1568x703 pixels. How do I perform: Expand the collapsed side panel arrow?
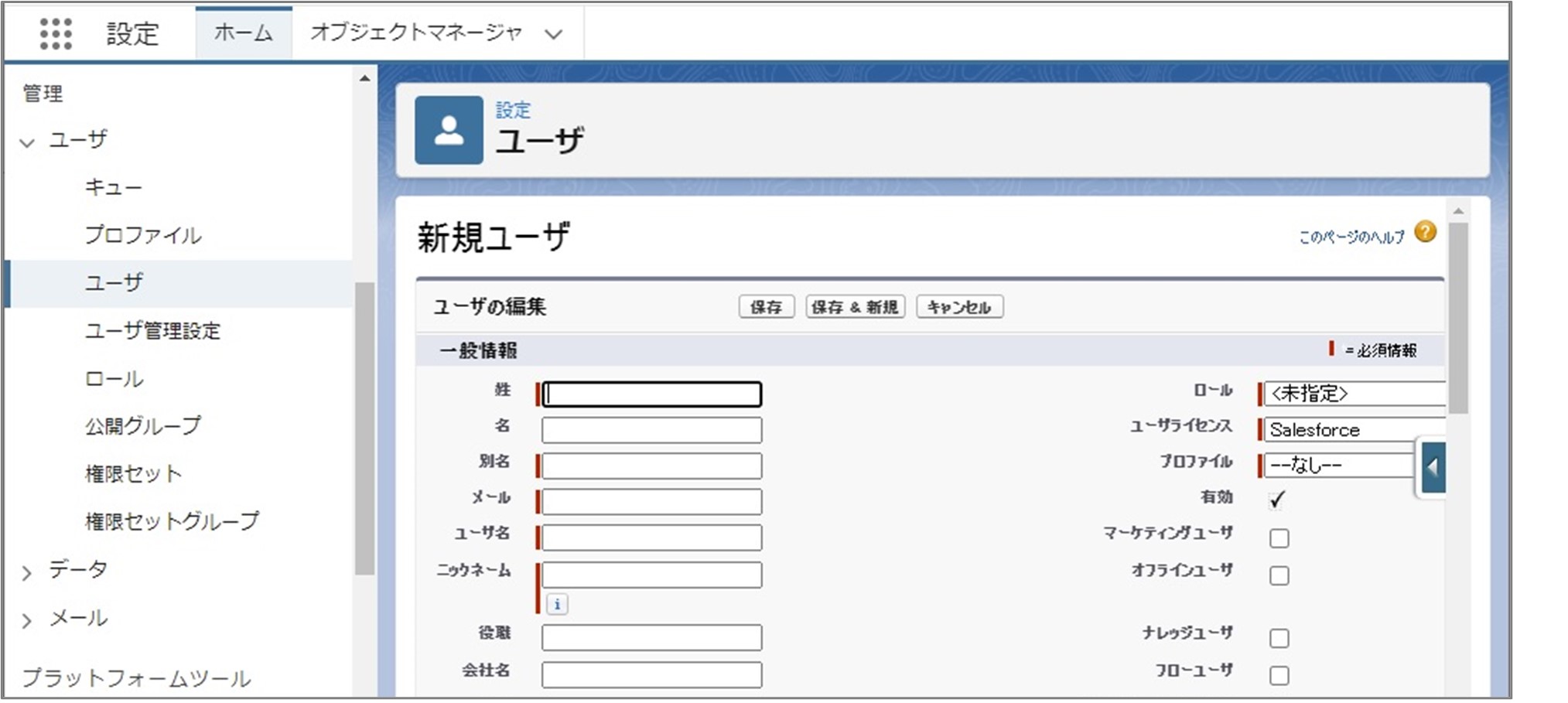[x=1433, y=467]
